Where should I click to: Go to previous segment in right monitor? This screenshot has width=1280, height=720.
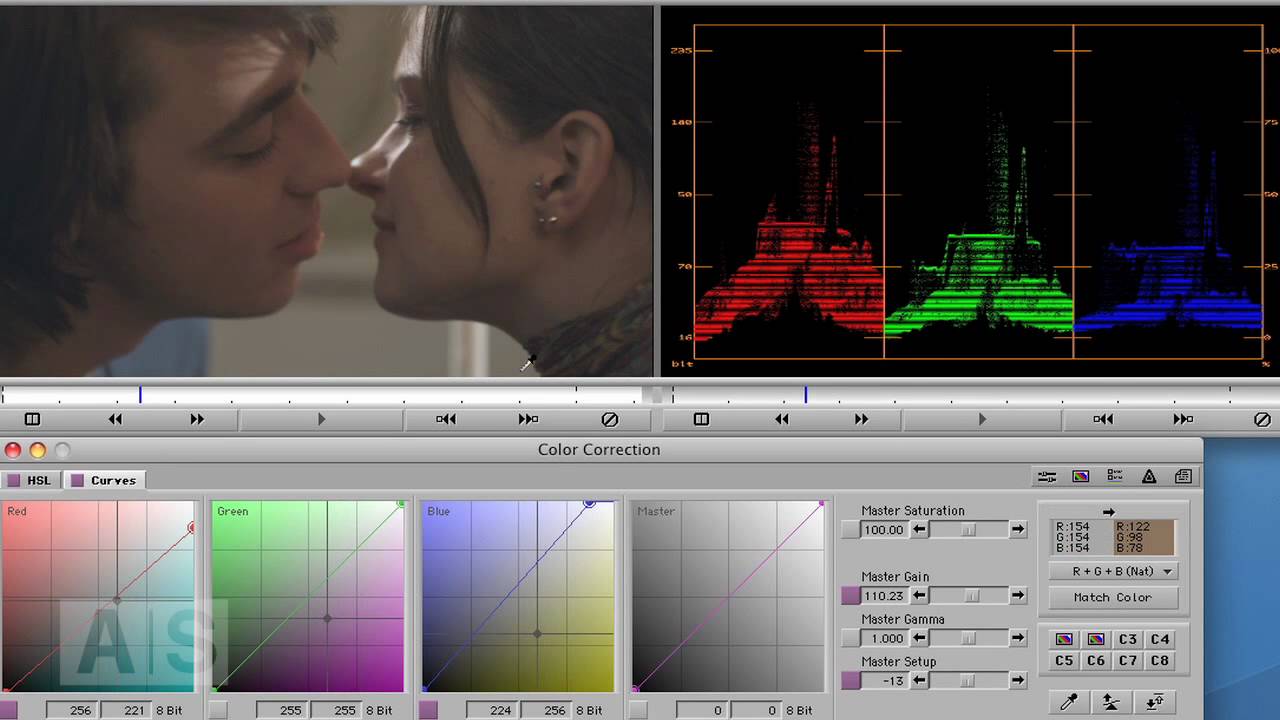coord(1103,419)
